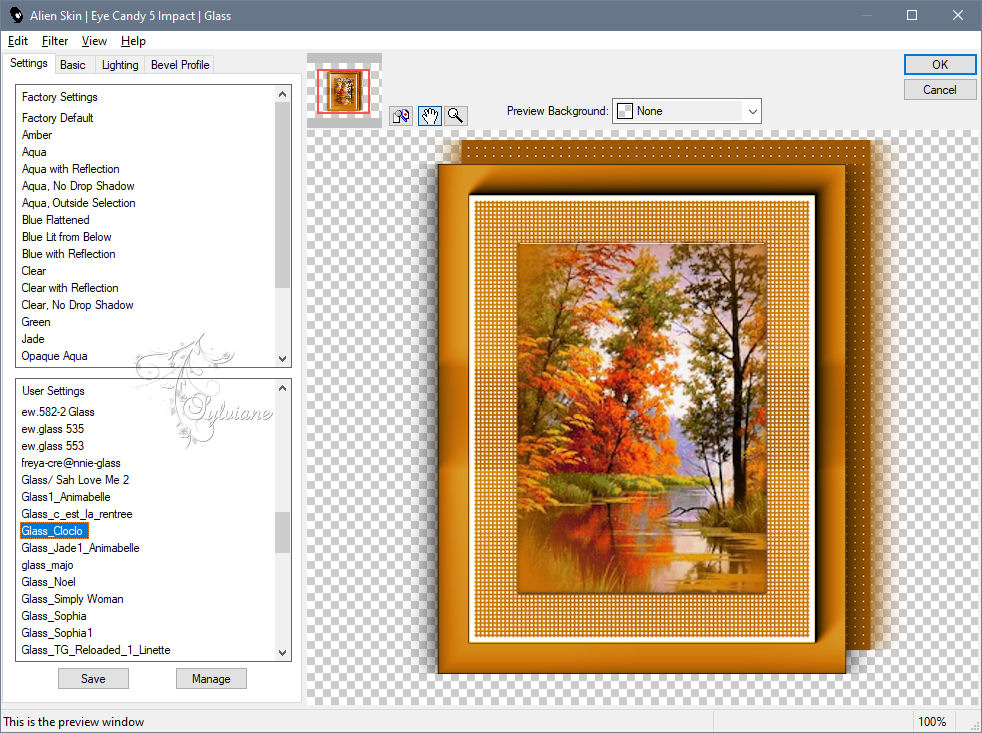Select the Aqua preset
982x733 pixels.
pyautogui.click(x=34, y=152)
